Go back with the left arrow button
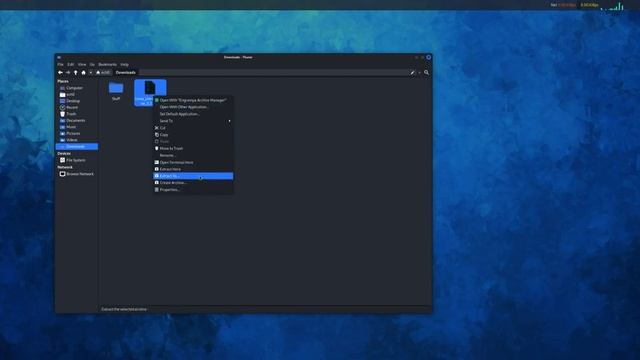 point(60,73)
